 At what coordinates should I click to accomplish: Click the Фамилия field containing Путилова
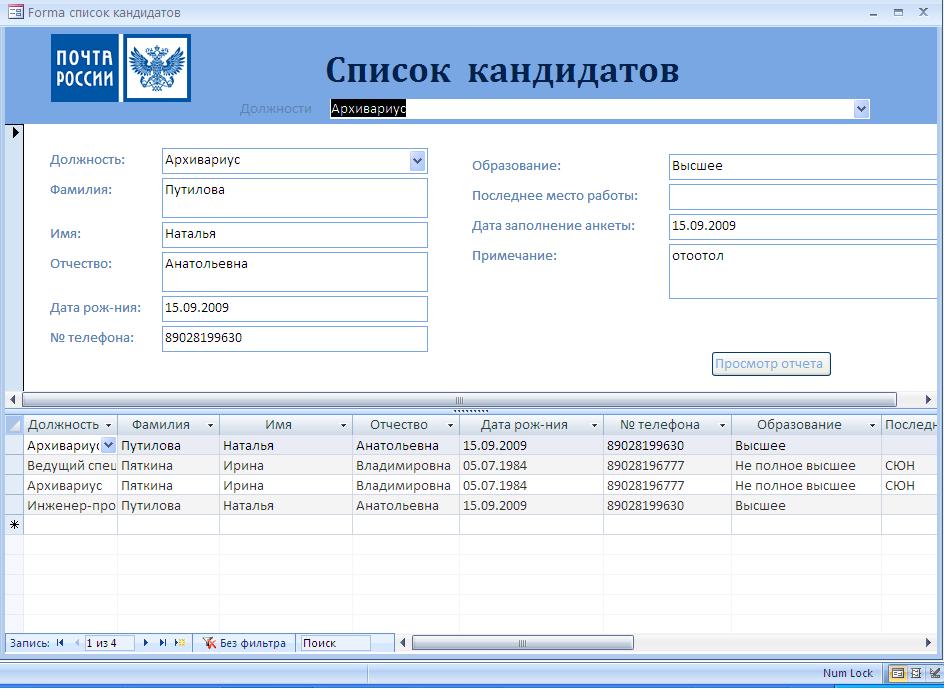(x=295, y=197)
